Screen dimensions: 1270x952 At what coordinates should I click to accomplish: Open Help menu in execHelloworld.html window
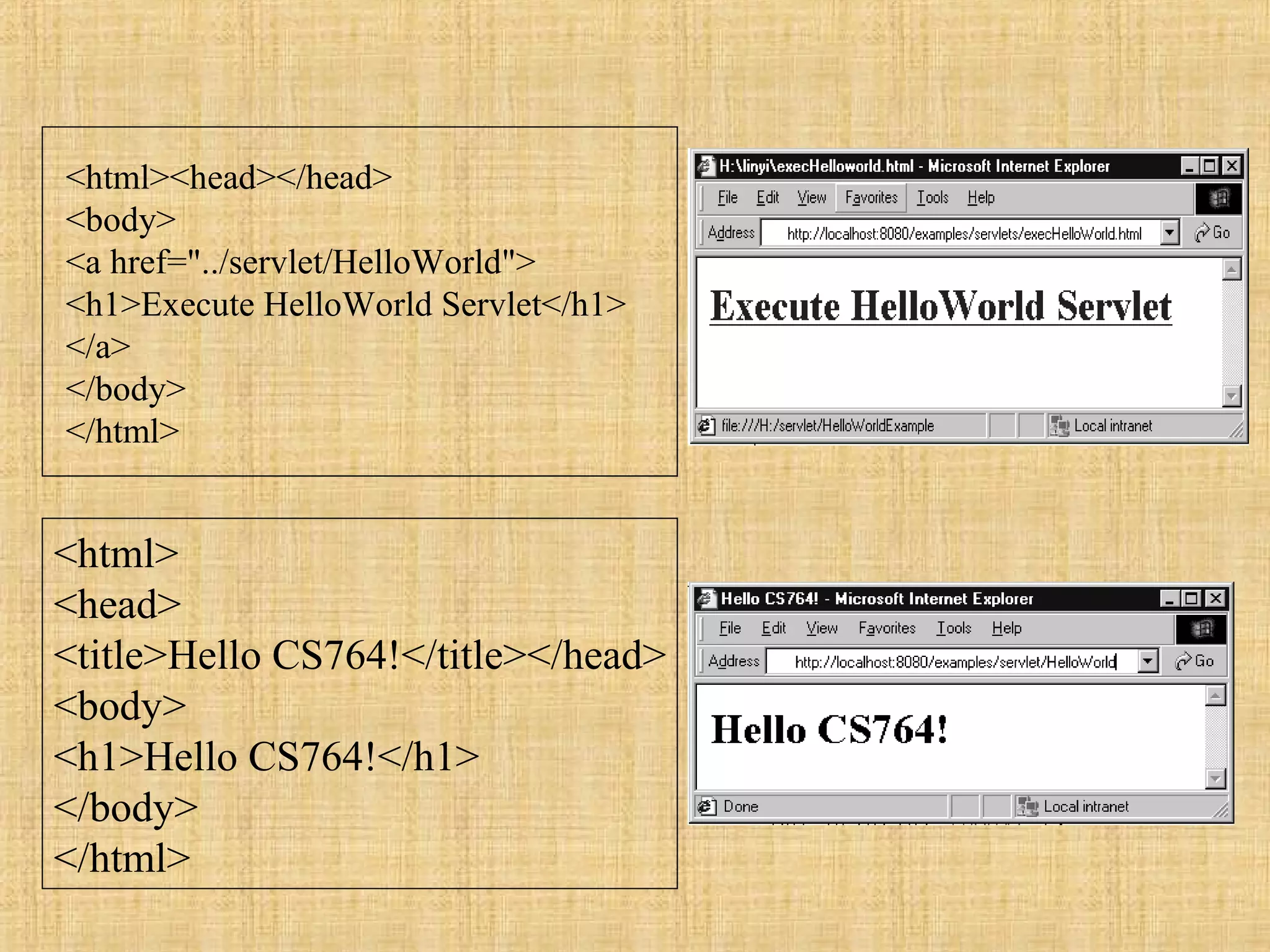point(981,198)
